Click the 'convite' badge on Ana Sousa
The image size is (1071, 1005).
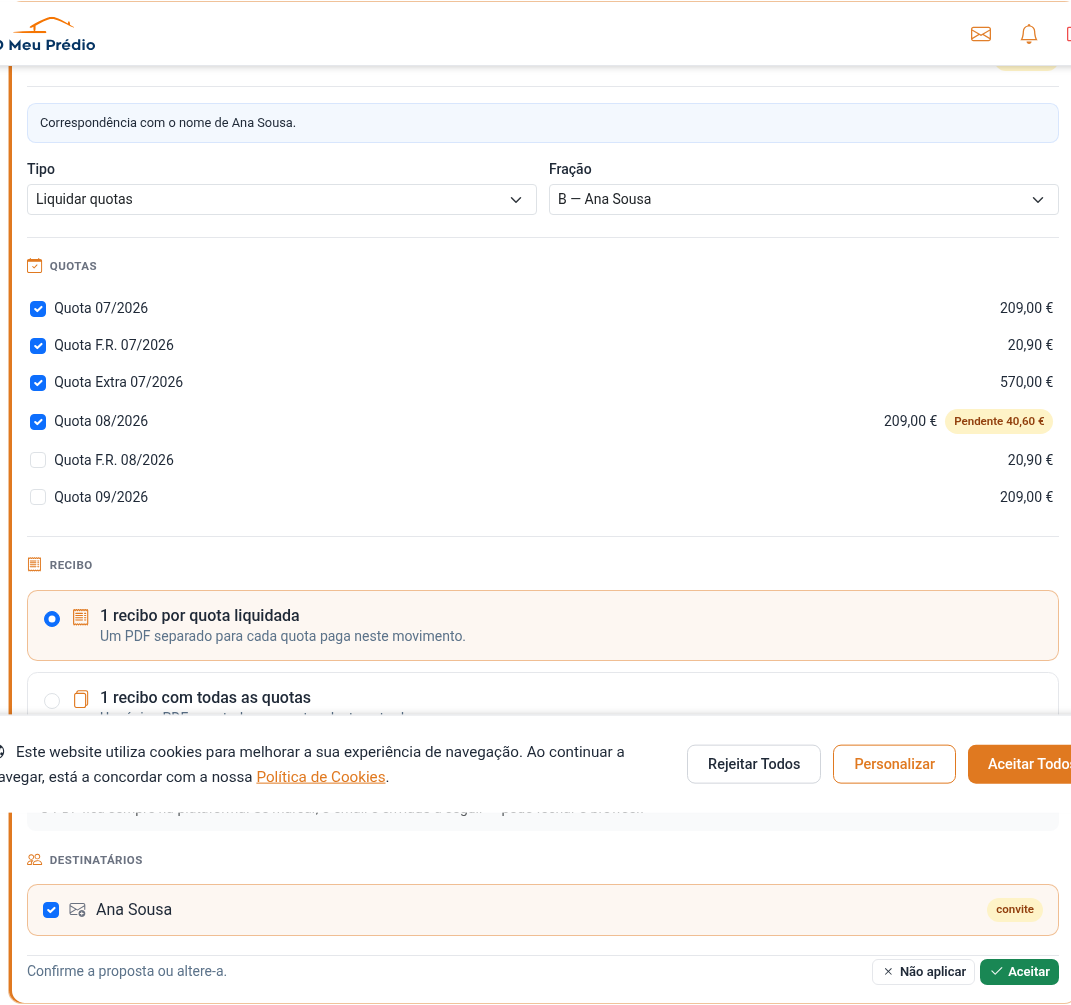click(1014, 909)
